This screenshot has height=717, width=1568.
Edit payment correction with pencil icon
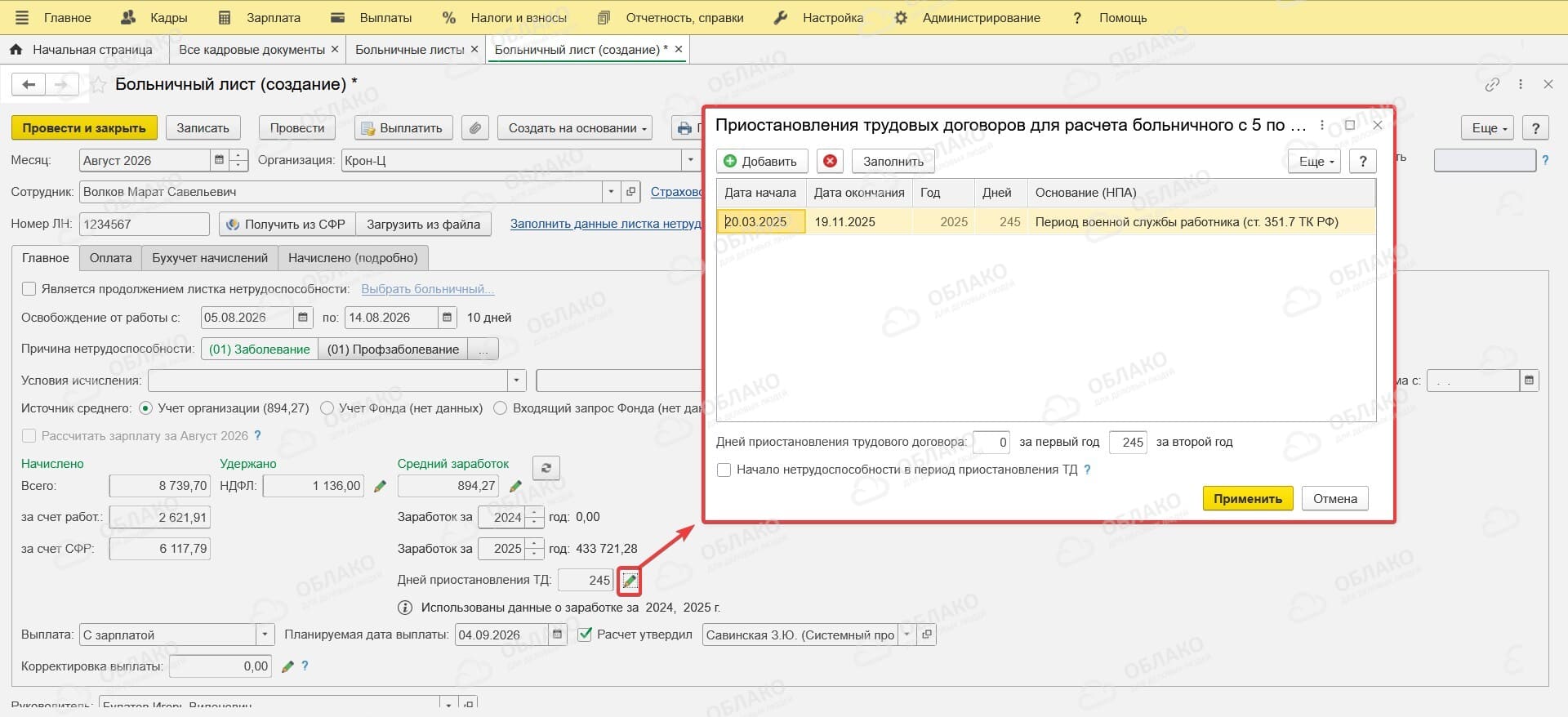point(287,666)
